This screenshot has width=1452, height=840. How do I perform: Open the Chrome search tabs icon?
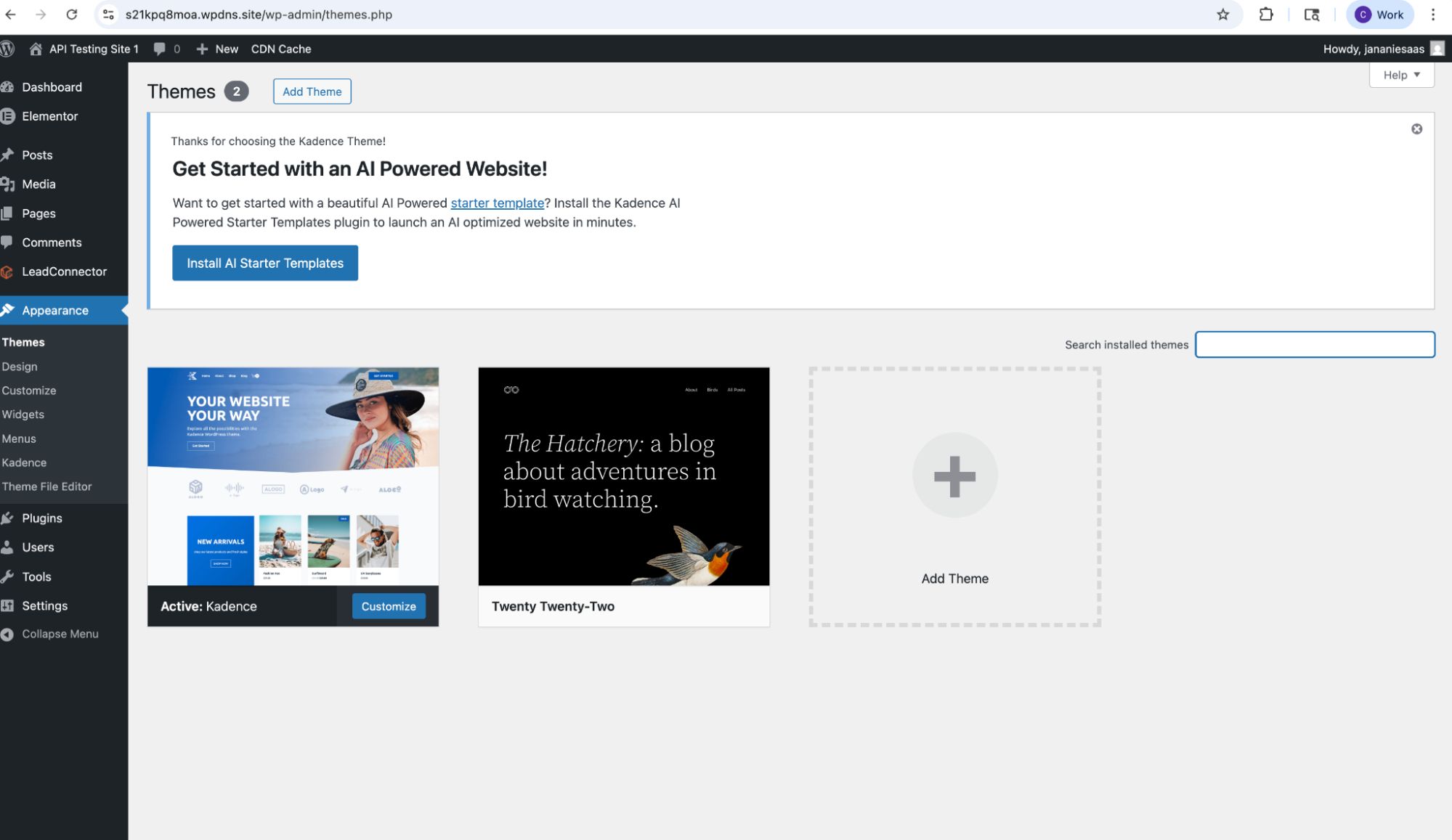pyautogui.click(x=1312, y=15)
